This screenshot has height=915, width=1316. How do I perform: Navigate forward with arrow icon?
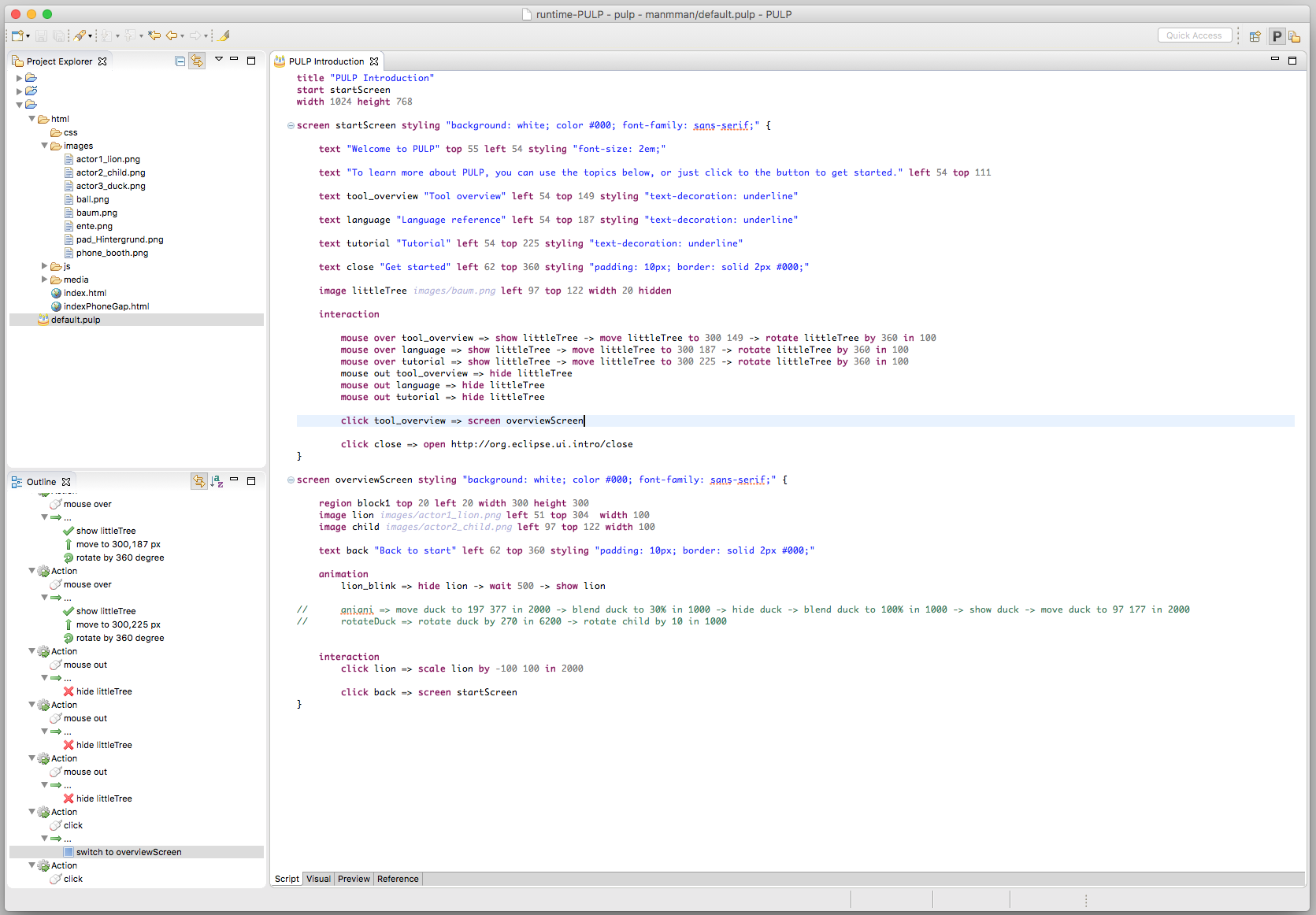coord(195,35)
